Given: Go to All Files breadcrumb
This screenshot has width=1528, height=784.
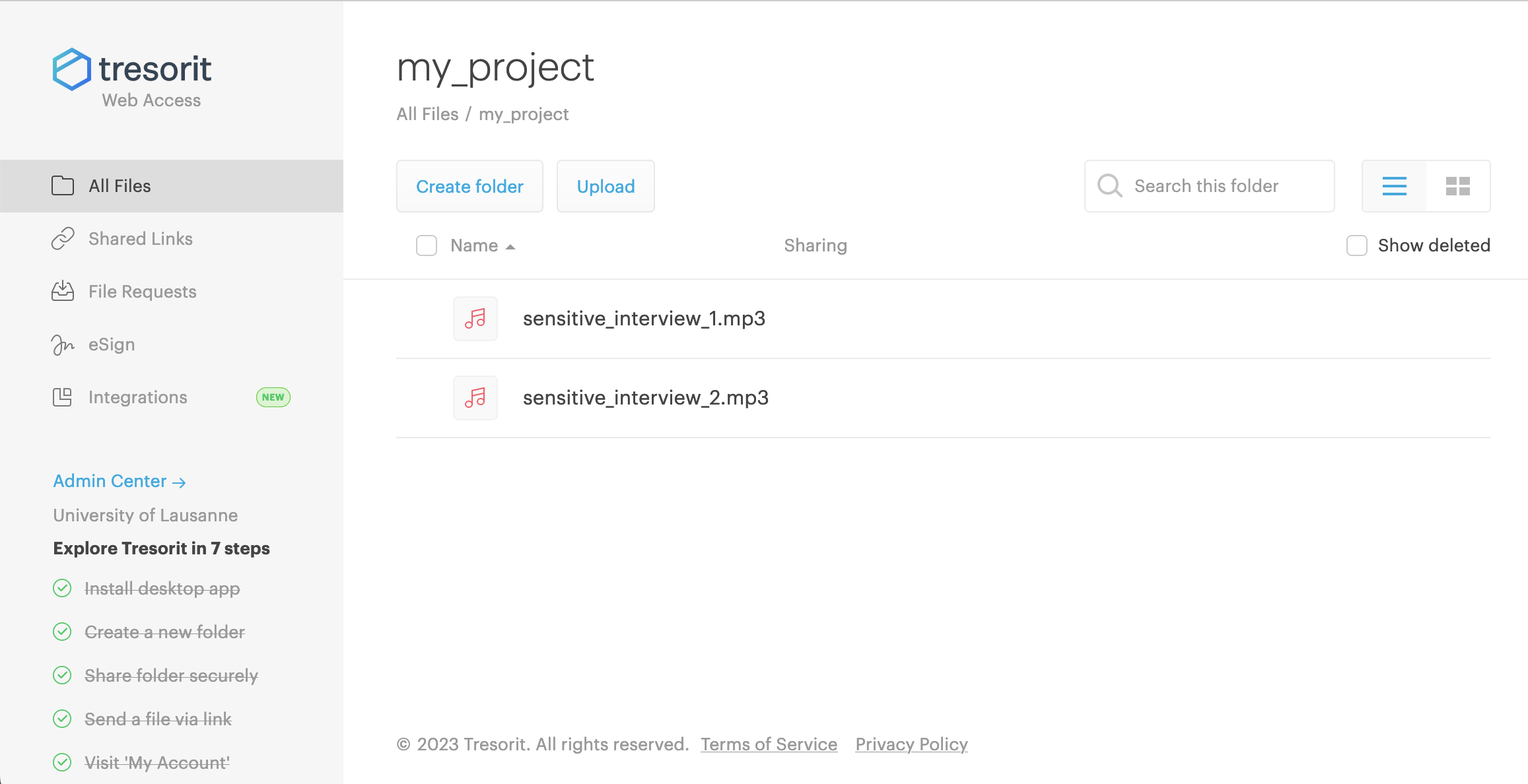Looking at the screenshot, I should pos(427,114).
